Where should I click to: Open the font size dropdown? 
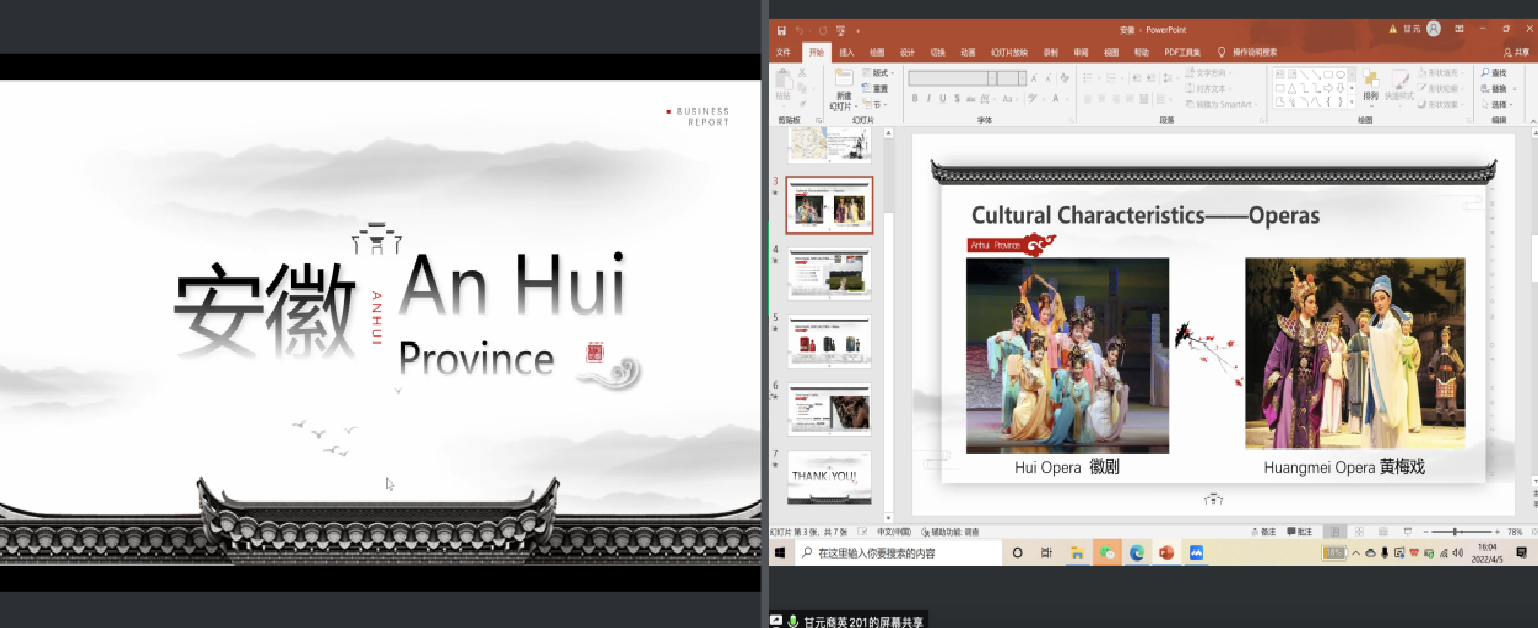tap(1022, 78)
